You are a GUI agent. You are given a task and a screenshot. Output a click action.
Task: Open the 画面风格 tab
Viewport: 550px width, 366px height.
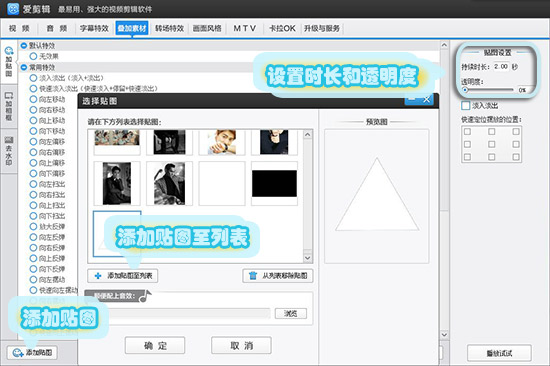[x=207, y=28]
